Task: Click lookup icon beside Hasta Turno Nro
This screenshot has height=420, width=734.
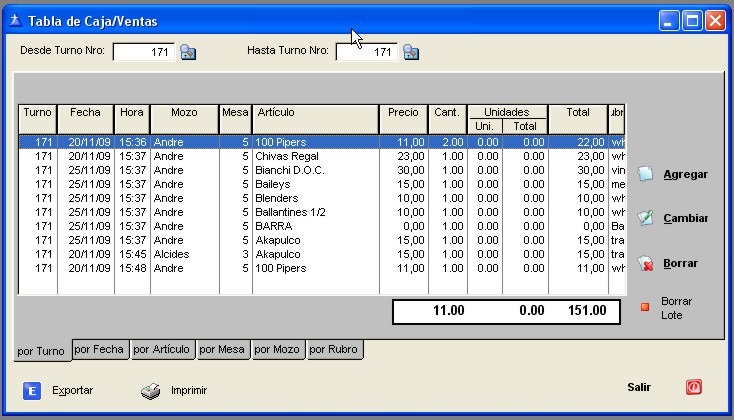Action: click(x=410, y=52)
